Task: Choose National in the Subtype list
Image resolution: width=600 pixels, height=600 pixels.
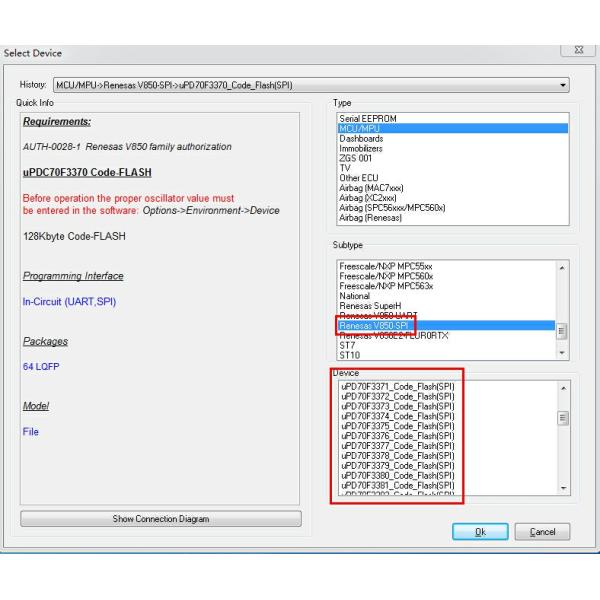Action: (x=356, y=296)
